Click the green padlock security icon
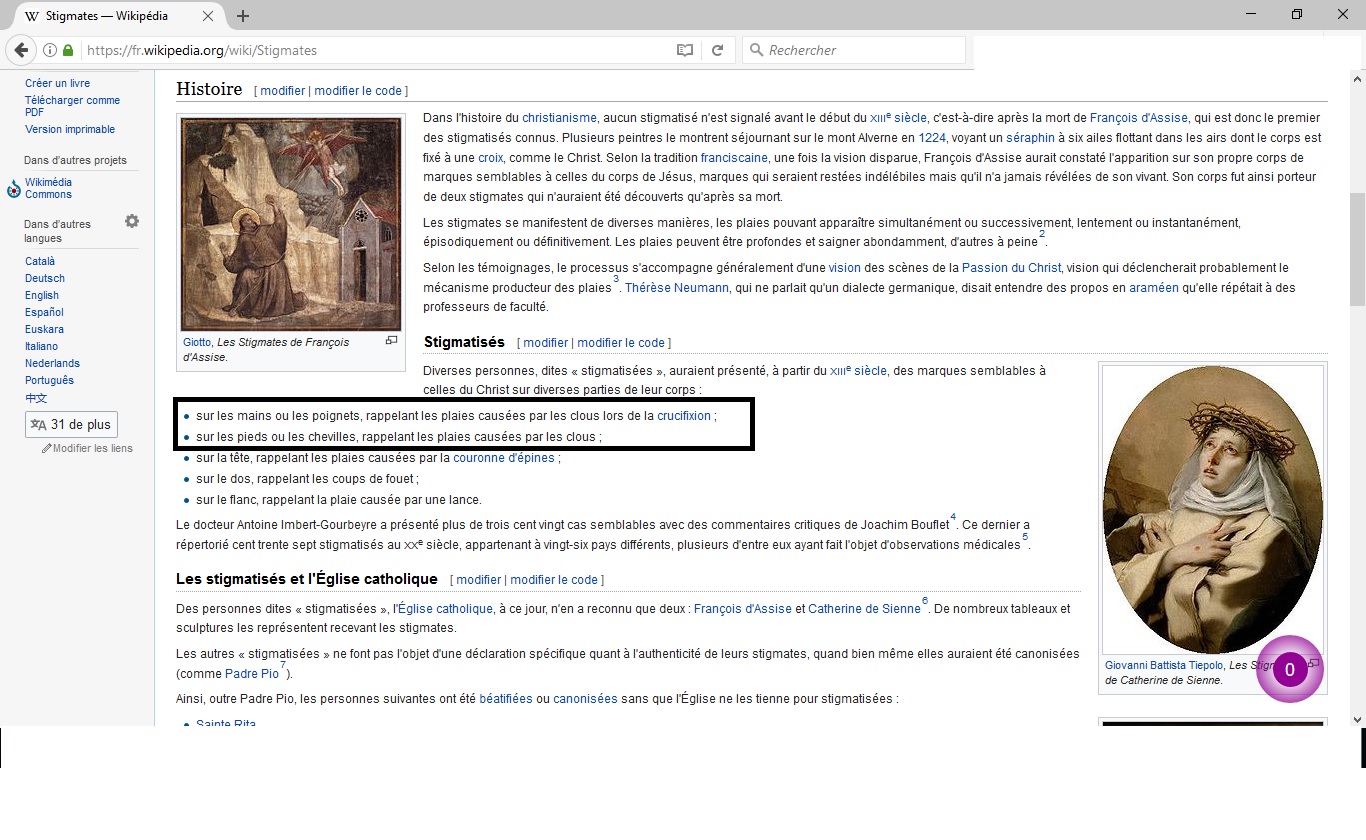1366x840 pixels. (68, 50)
